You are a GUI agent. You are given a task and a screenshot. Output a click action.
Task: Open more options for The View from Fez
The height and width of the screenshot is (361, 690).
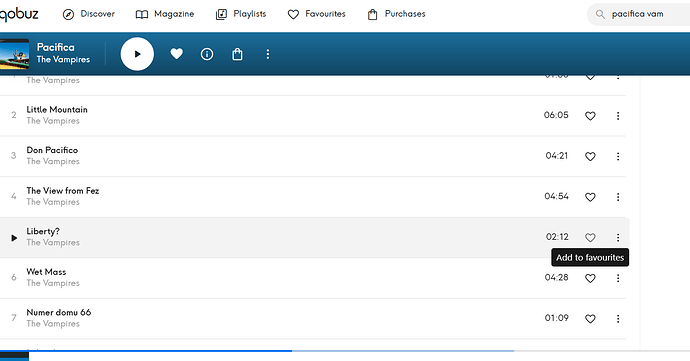point(618,197)
